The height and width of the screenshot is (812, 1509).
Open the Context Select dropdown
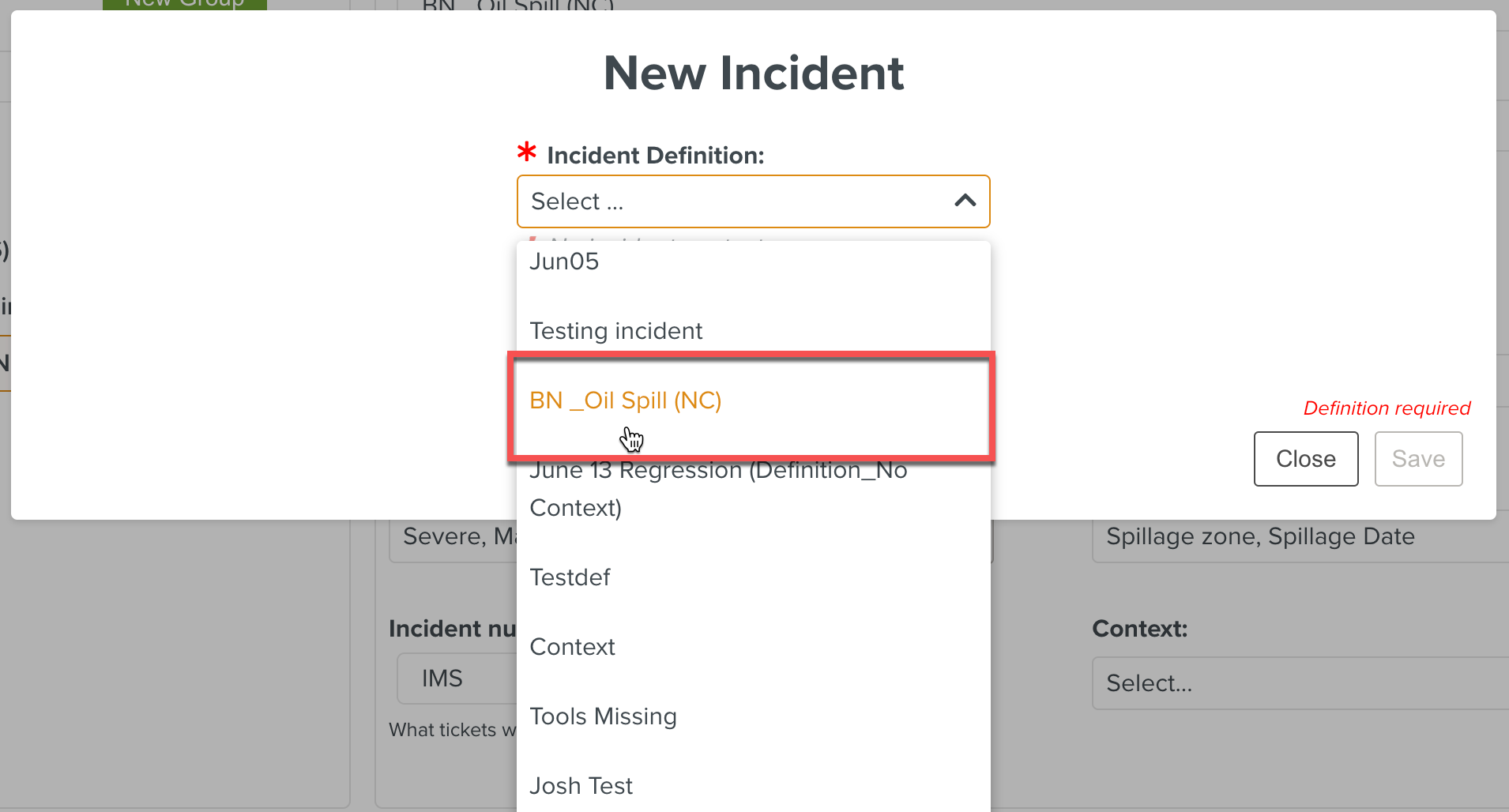[1300, 683]
